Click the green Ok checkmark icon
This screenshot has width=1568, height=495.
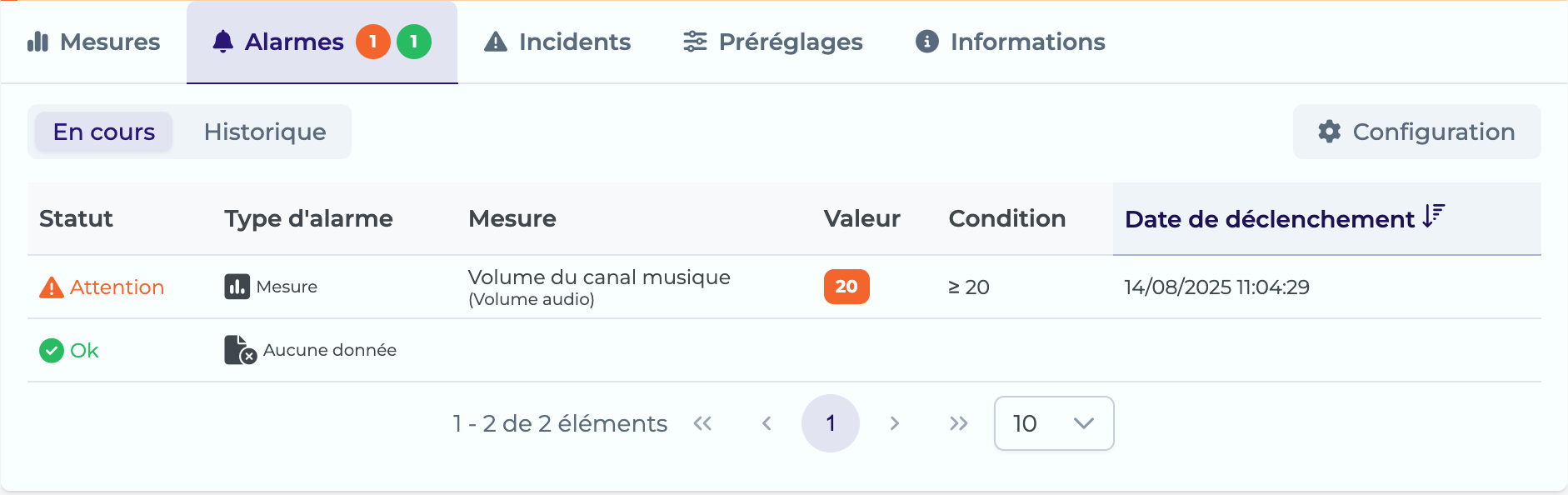coord(52,351)
